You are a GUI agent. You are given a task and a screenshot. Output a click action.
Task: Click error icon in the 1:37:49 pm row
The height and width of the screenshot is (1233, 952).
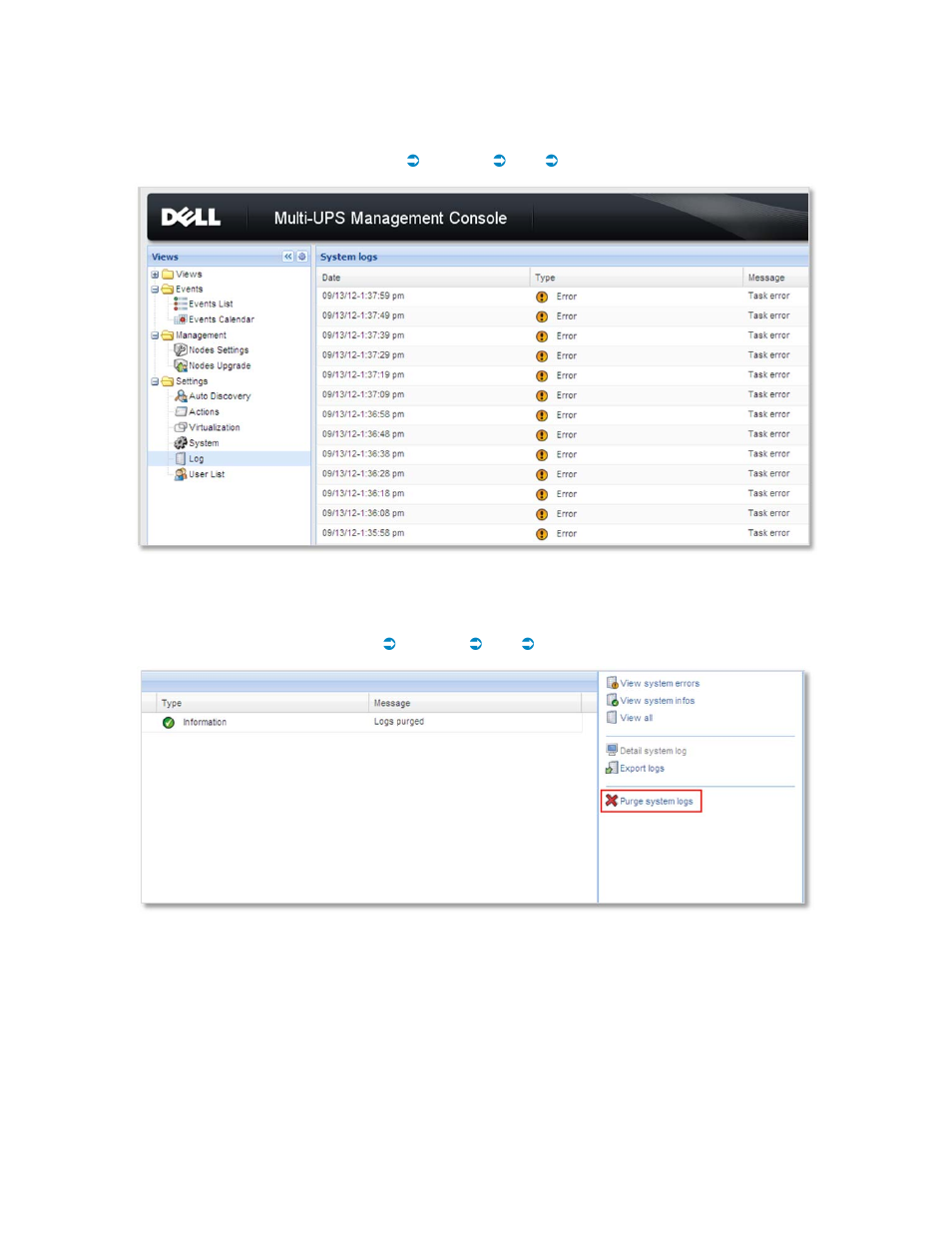tap(542, 316)
